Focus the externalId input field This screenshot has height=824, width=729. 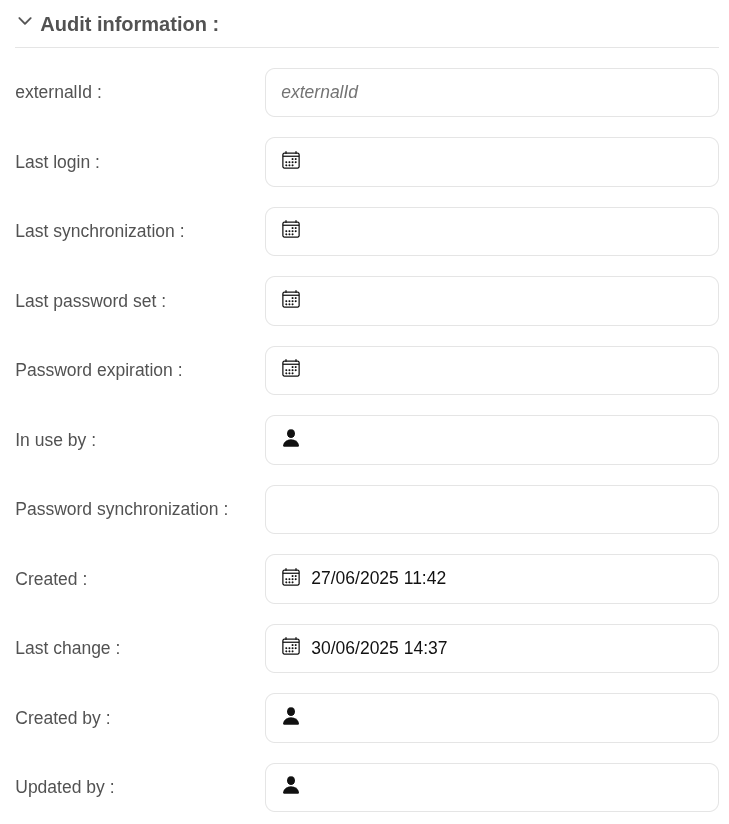tap(492, 92)
